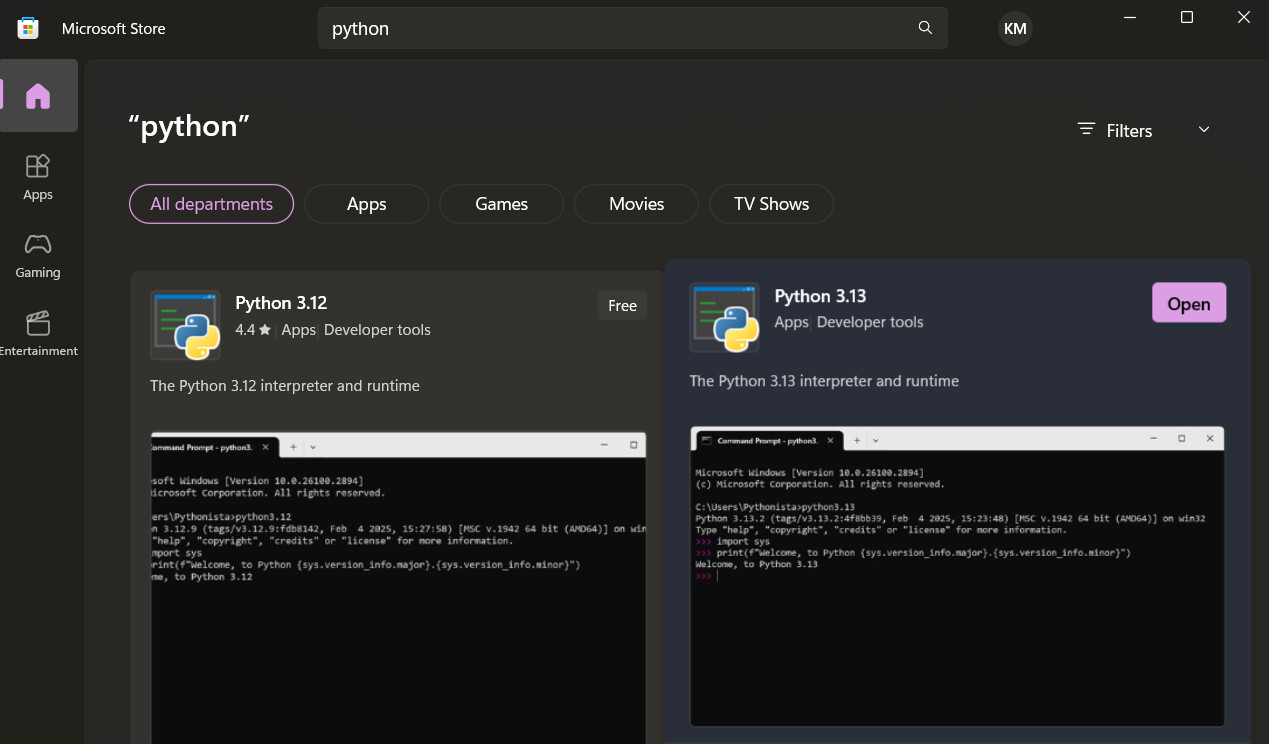
Task: View the Python 3.13 screenshot thumbnail
Action: point(957,576)
